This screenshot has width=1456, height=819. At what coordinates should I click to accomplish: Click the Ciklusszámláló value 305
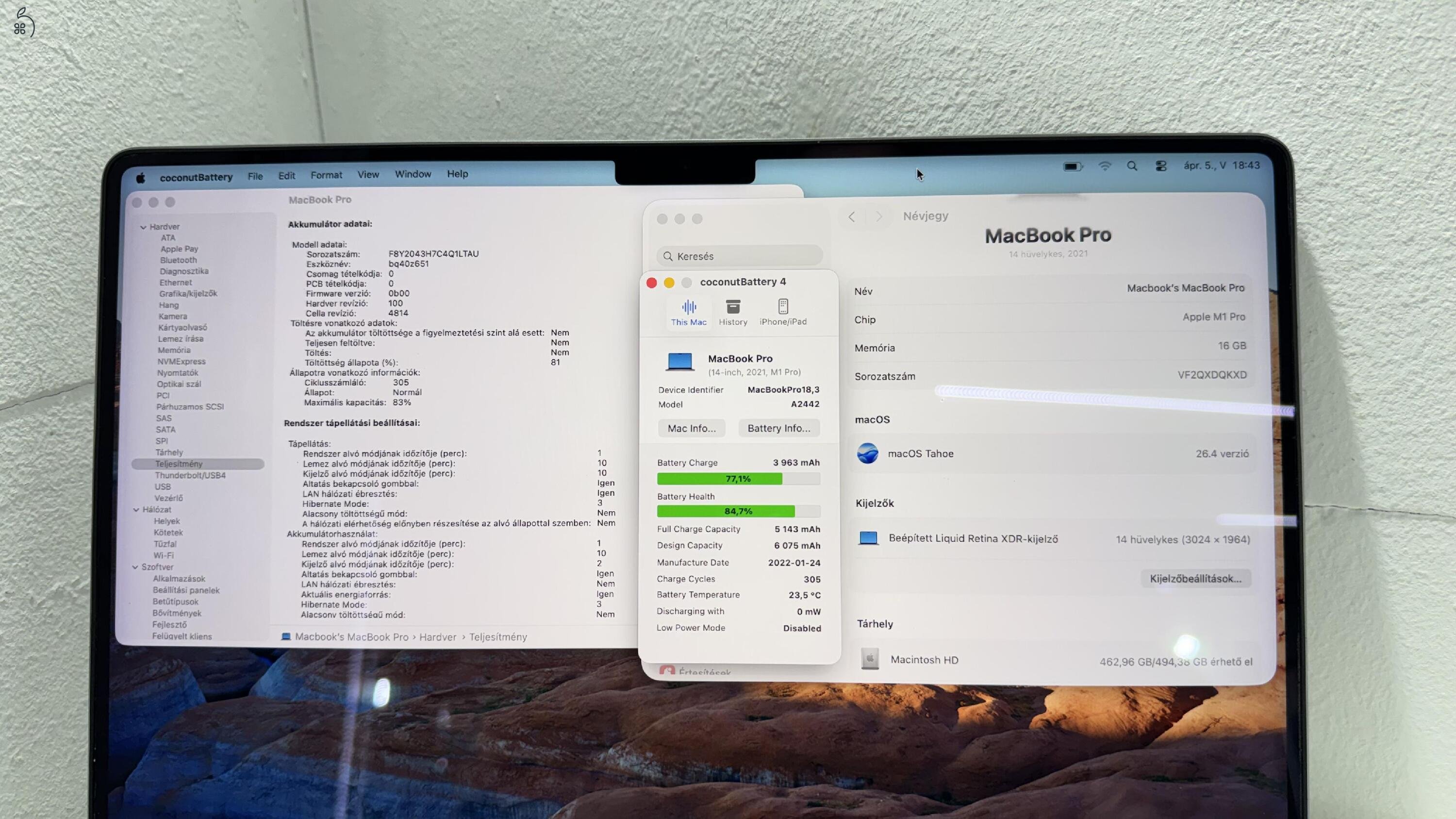click(x=400, y=383)
